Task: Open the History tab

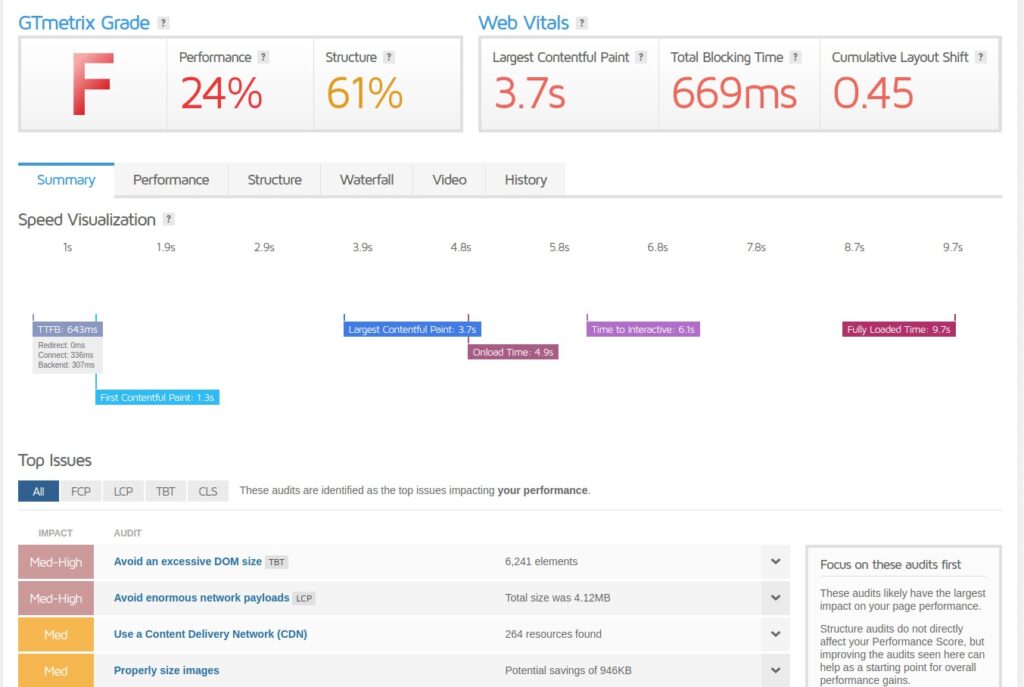Action: [525, 180]
